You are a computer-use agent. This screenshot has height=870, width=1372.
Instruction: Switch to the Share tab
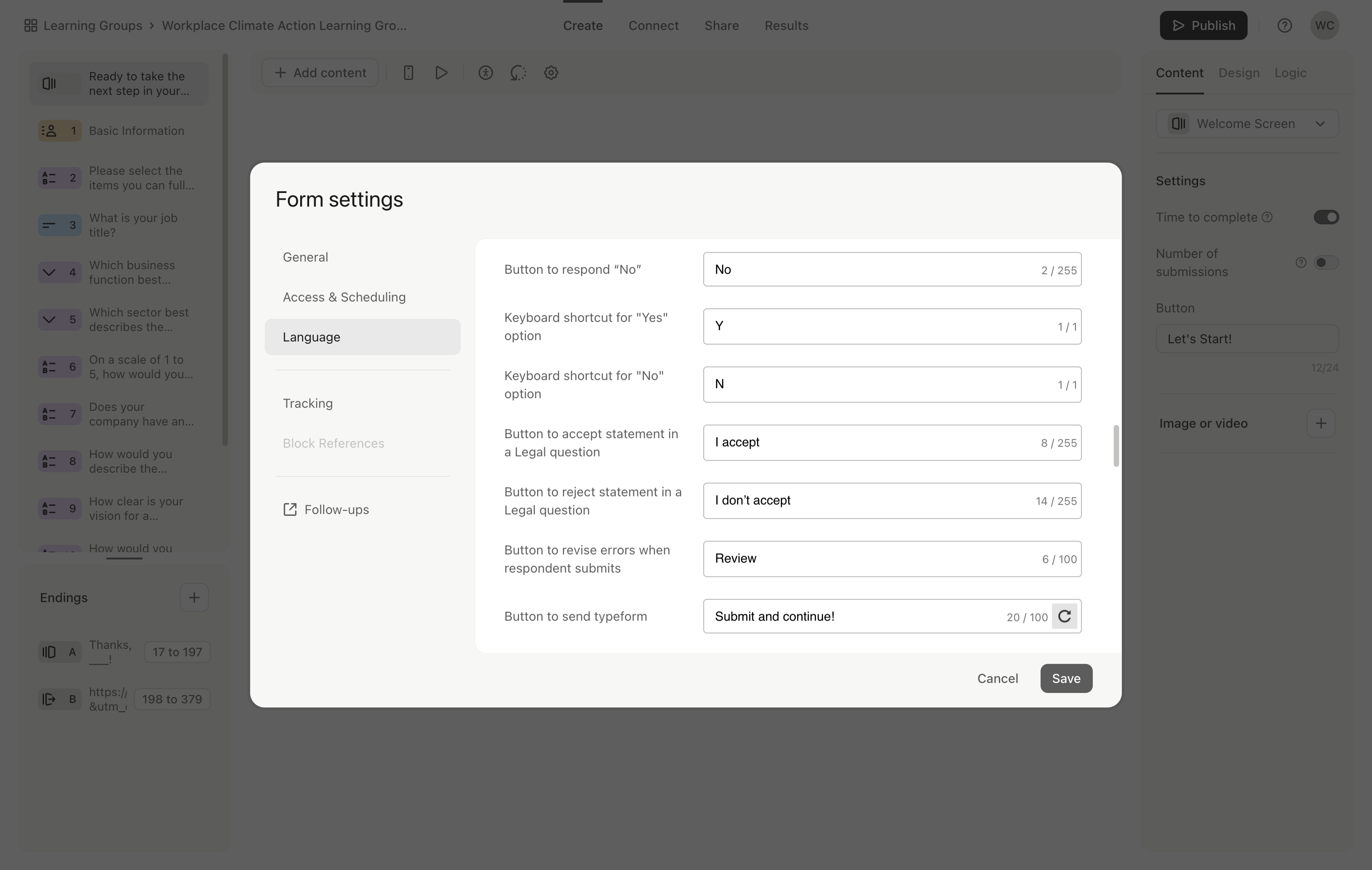721,25
